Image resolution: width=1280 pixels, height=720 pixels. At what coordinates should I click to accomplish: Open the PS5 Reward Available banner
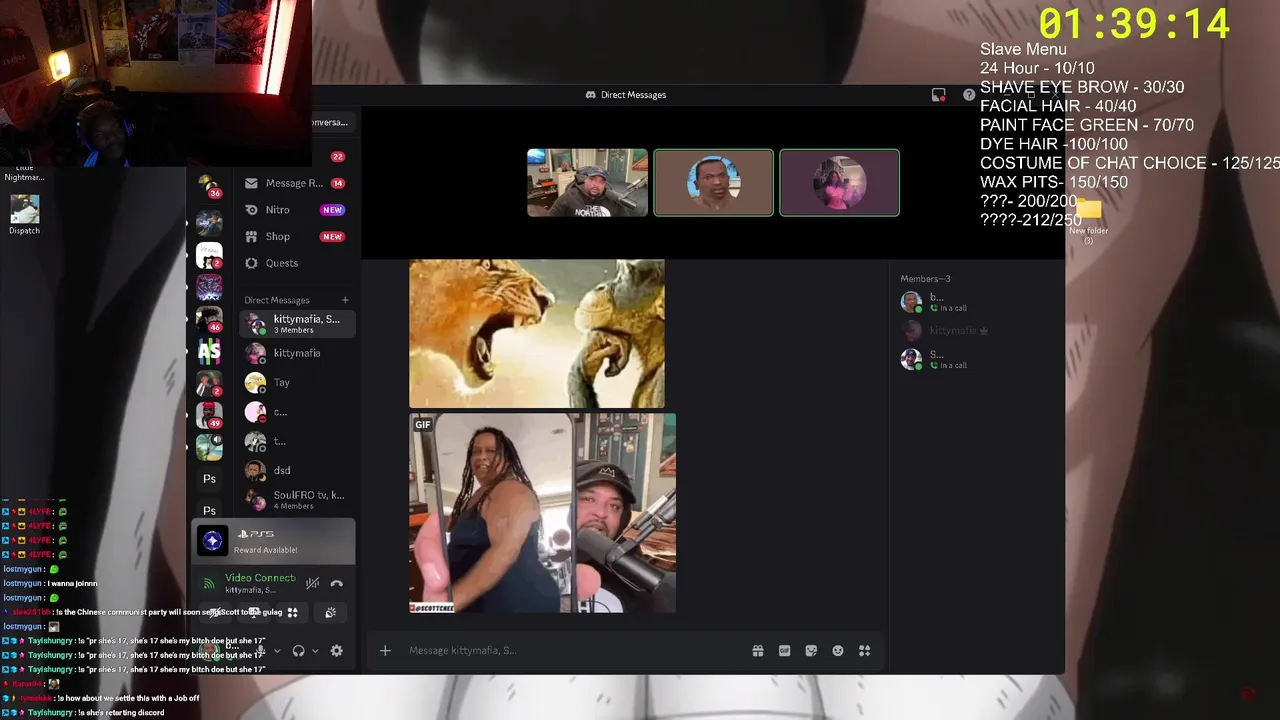pos(274,541)
